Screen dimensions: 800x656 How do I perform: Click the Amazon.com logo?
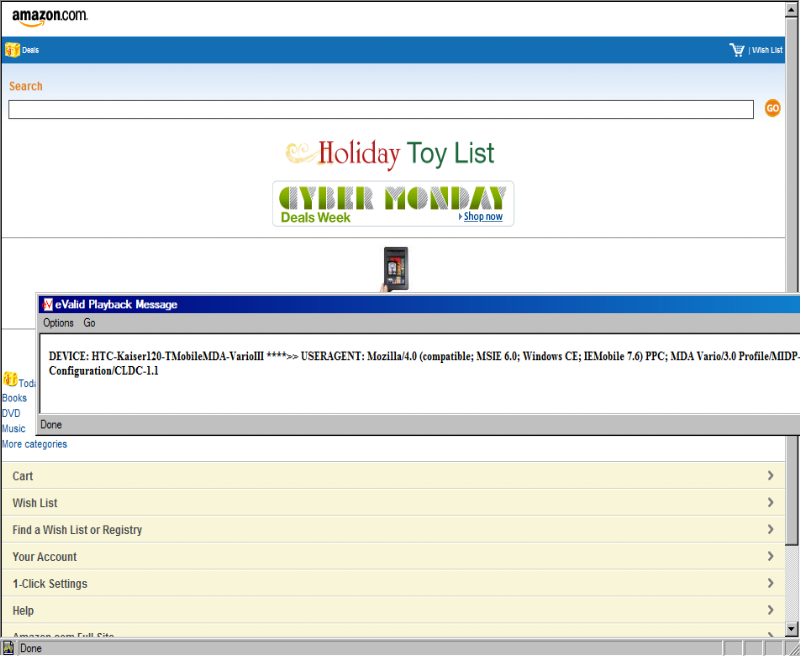click(x=49, y=17)
